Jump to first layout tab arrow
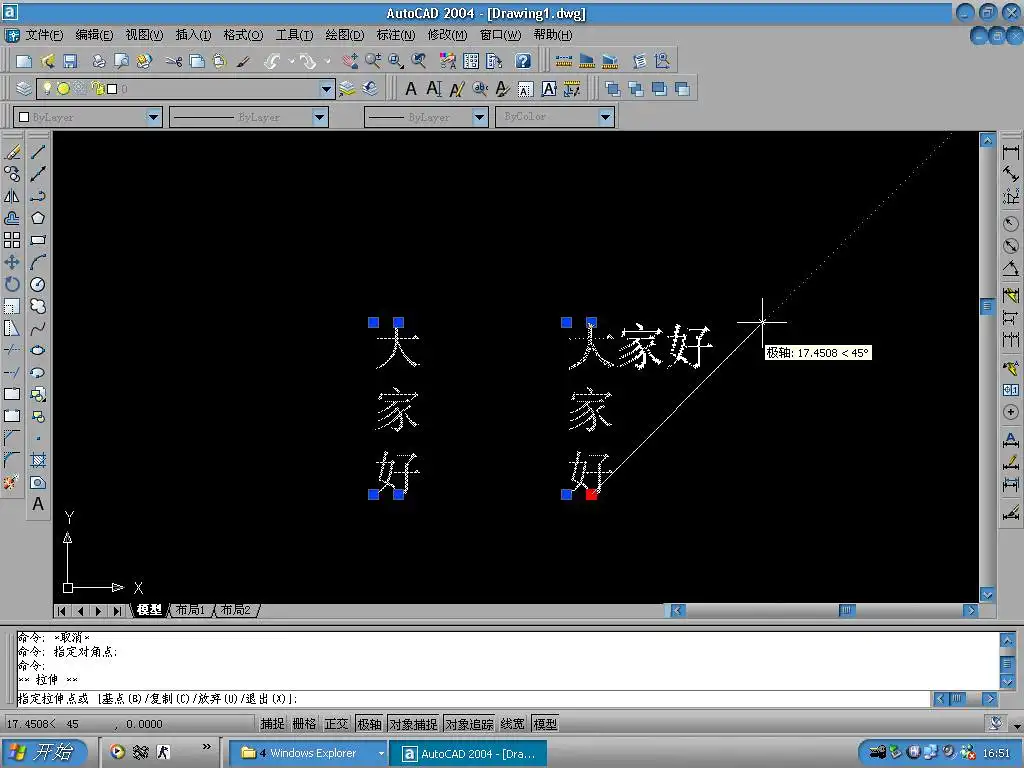This screenshot has width=1024, height=768. click(61, 611)
